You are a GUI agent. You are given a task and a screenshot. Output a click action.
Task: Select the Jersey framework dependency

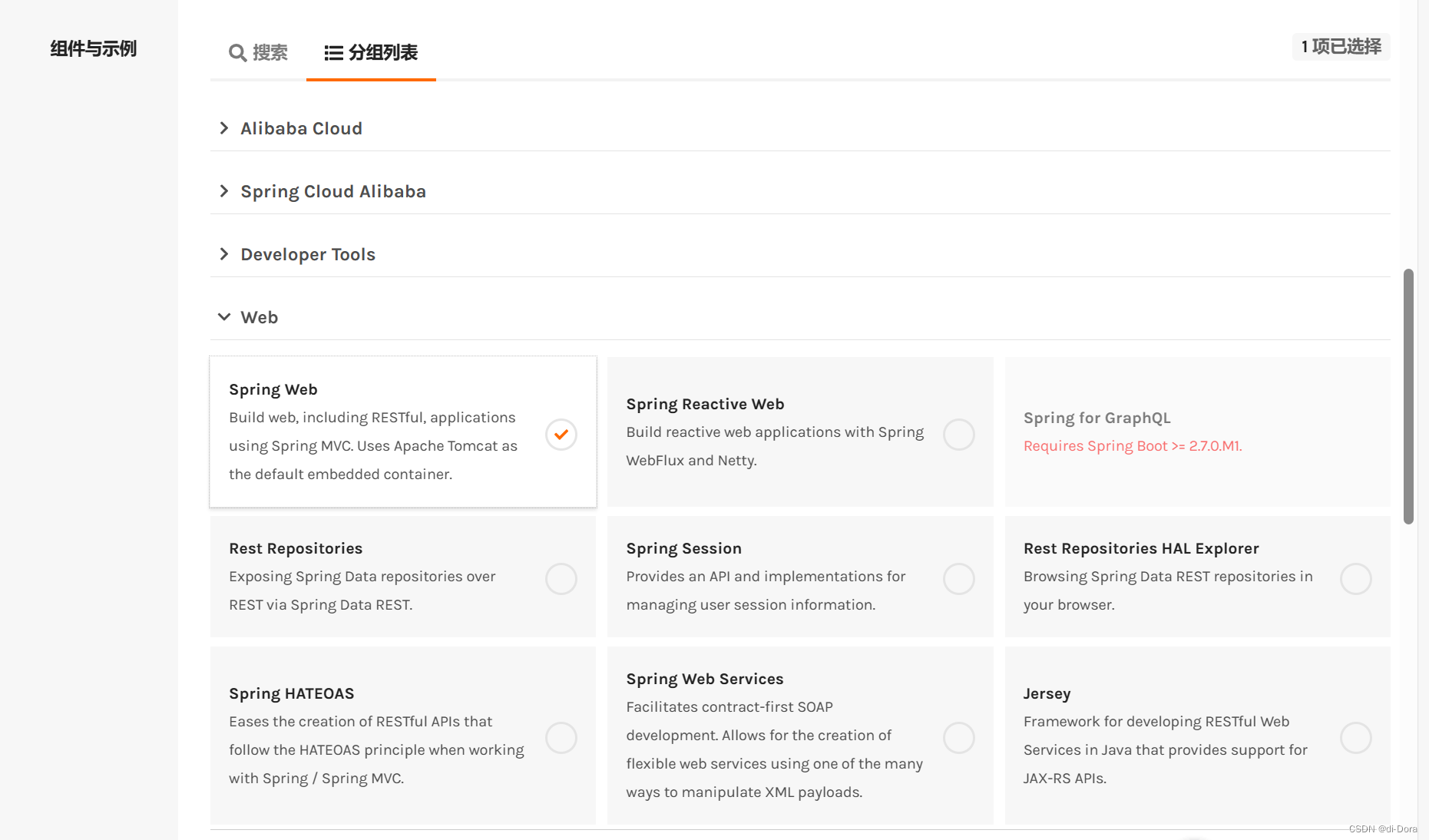pos(1356,737)
